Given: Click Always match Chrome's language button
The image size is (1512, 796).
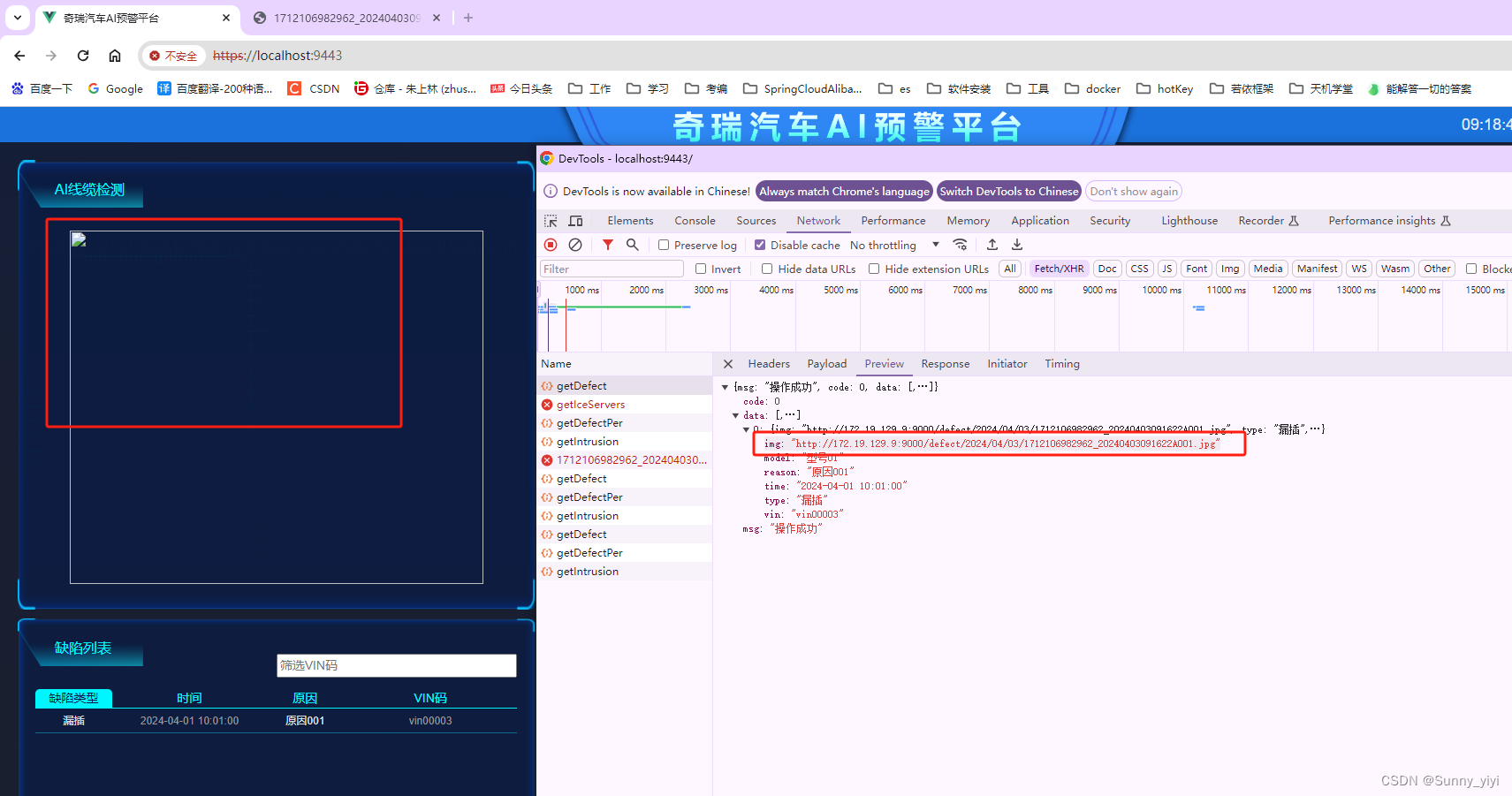Looking at the screenshot, I should tap(845, 191).
